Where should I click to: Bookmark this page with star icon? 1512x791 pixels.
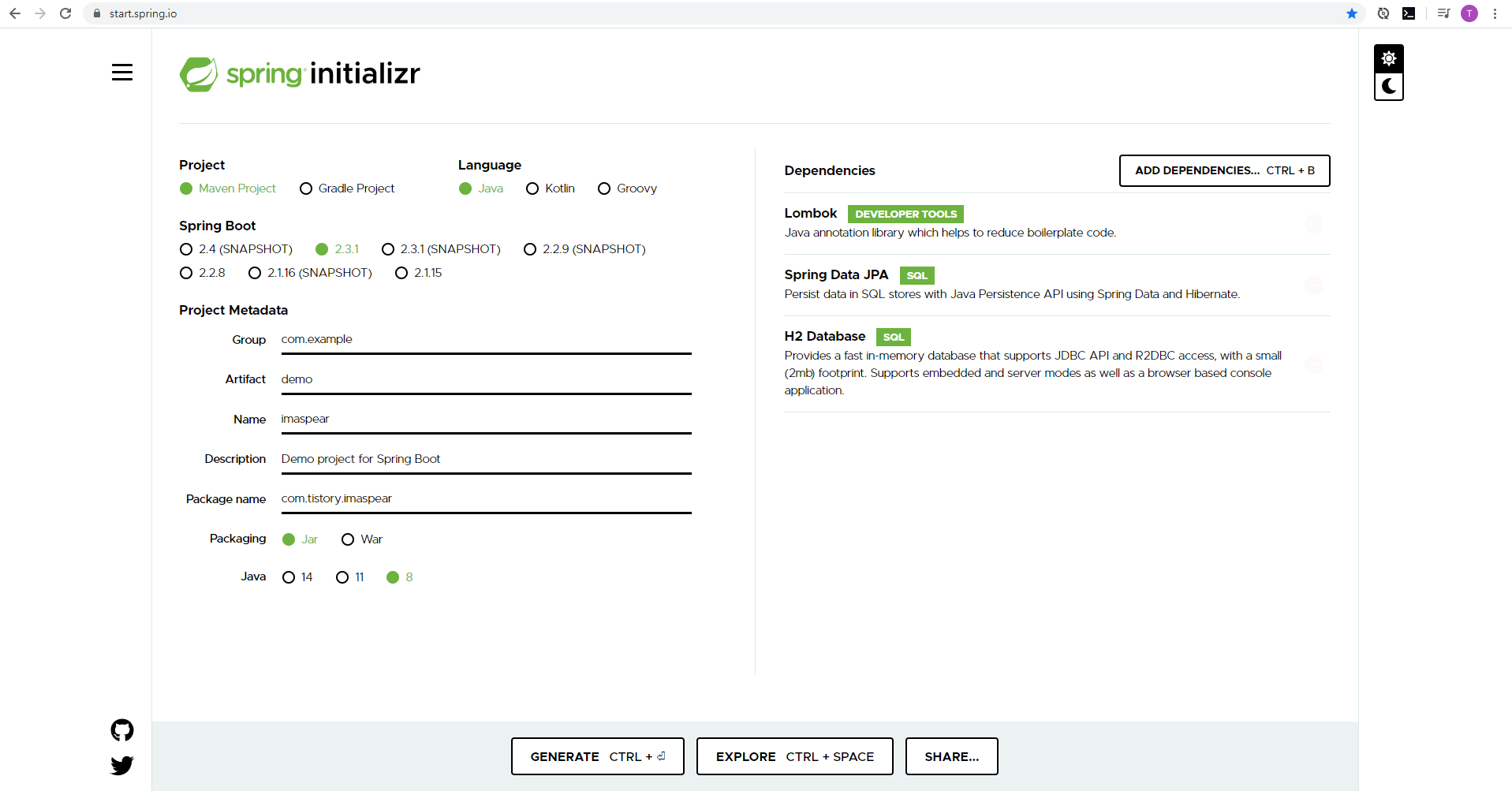(x=1352, y=13)
